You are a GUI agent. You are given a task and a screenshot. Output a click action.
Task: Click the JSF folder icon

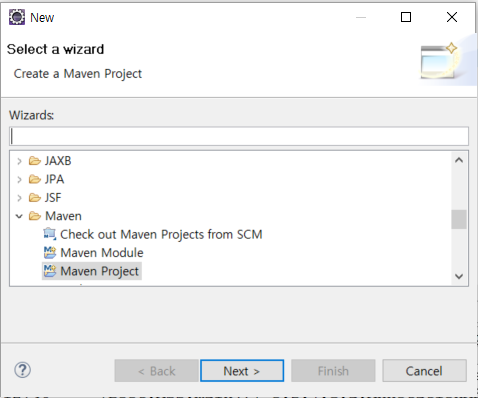tap(35, 198)
